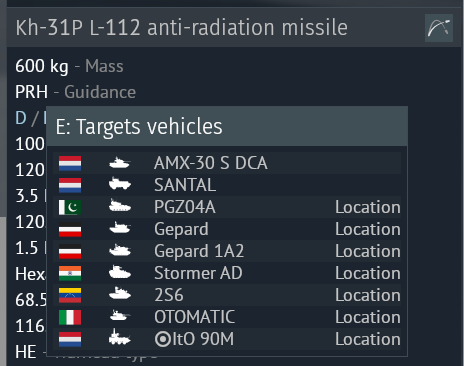Click Location next to Stormer AD

click(368, 273)
